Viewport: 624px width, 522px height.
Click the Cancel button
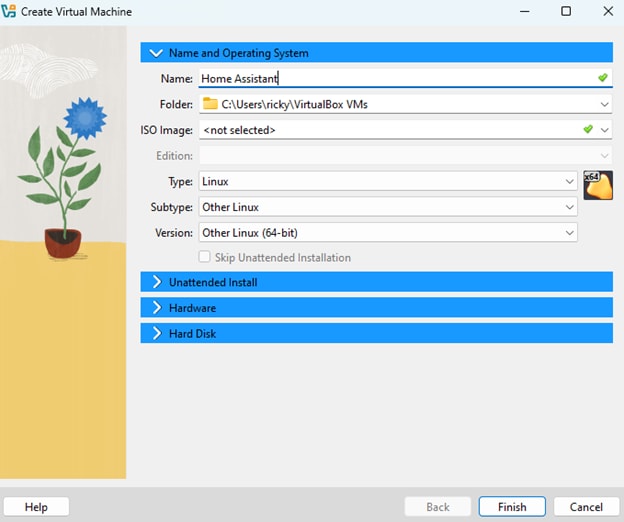pyautogui.click(x=586, y=506)
